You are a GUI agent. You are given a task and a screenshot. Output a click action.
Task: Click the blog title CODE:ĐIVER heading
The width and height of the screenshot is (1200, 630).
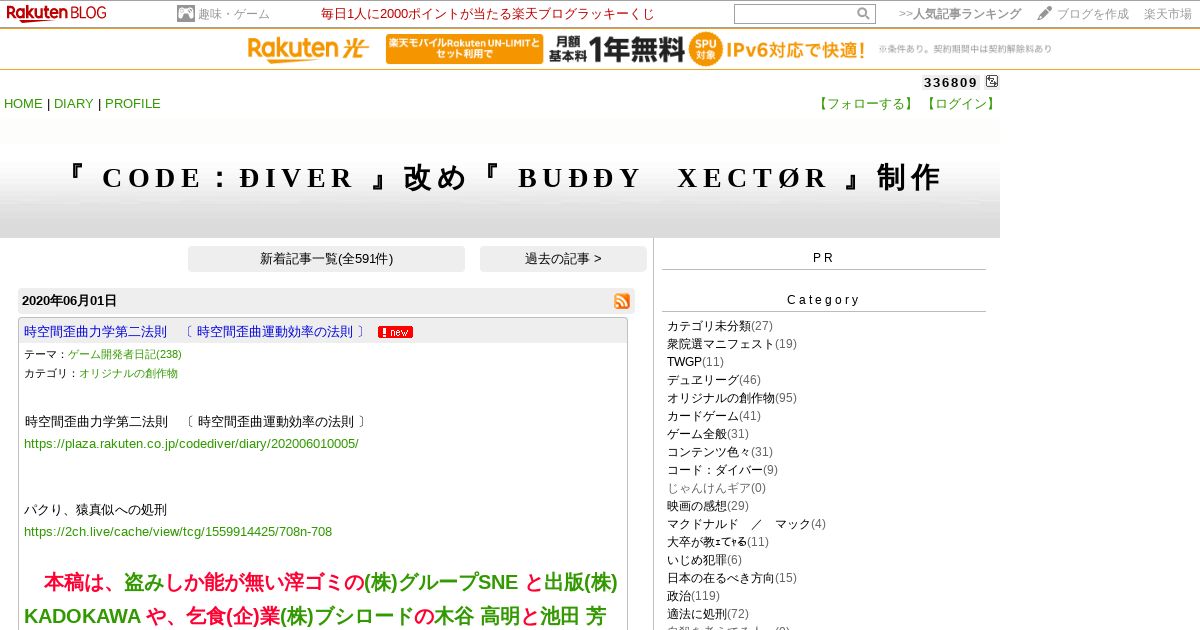pyautogui.click(x=500, y=178)
